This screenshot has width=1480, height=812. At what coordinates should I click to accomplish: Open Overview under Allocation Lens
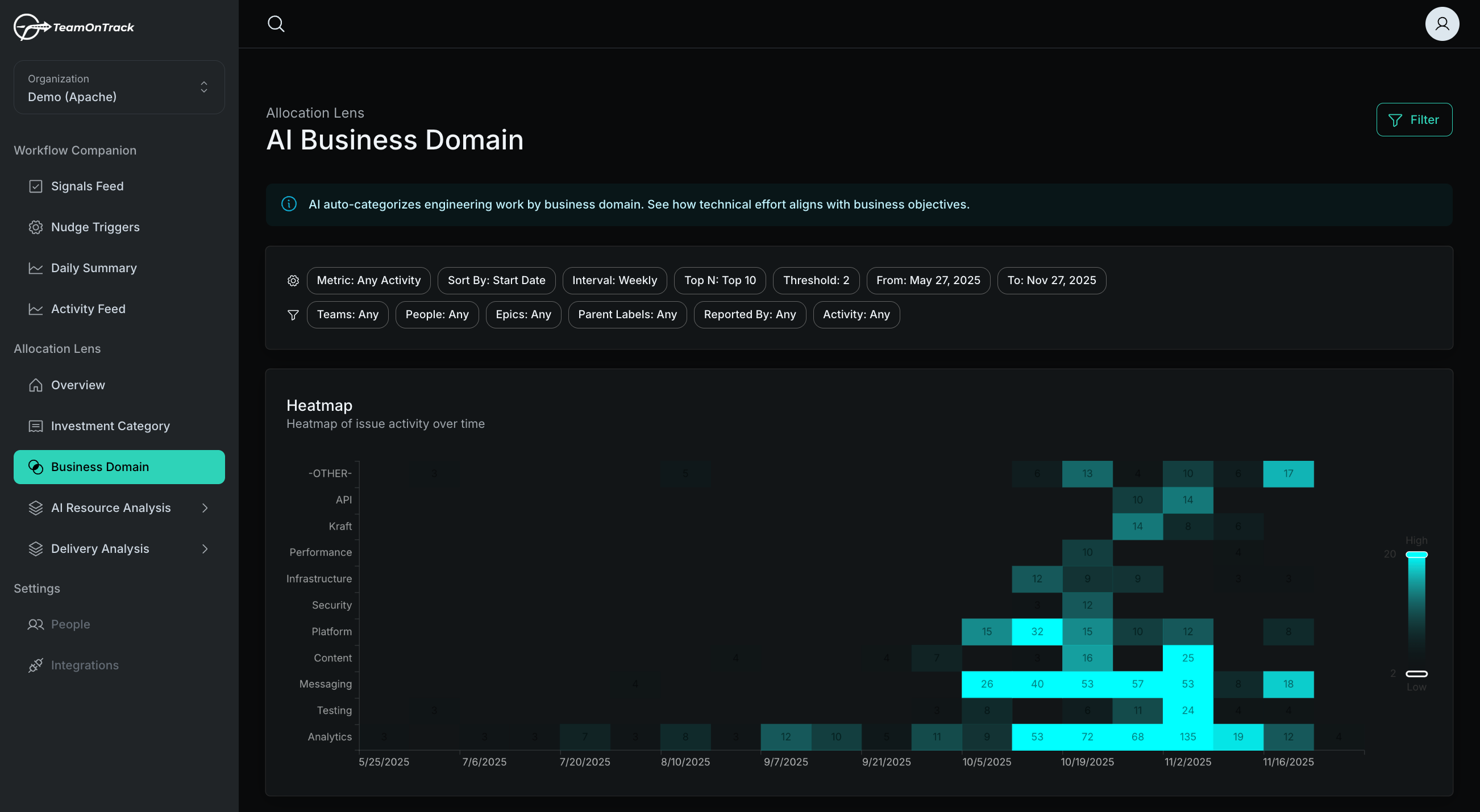pos(77,385)
